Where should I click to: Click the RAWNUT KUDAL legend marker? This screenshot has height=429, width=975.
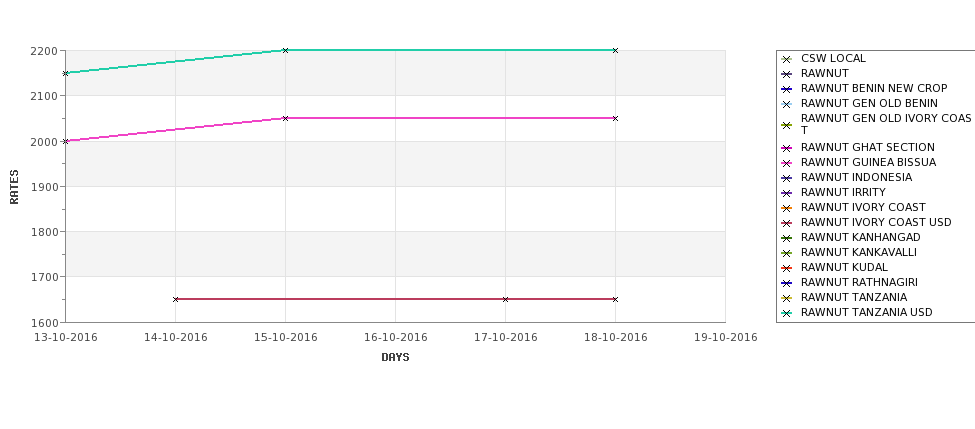click(x=787, y=268)
